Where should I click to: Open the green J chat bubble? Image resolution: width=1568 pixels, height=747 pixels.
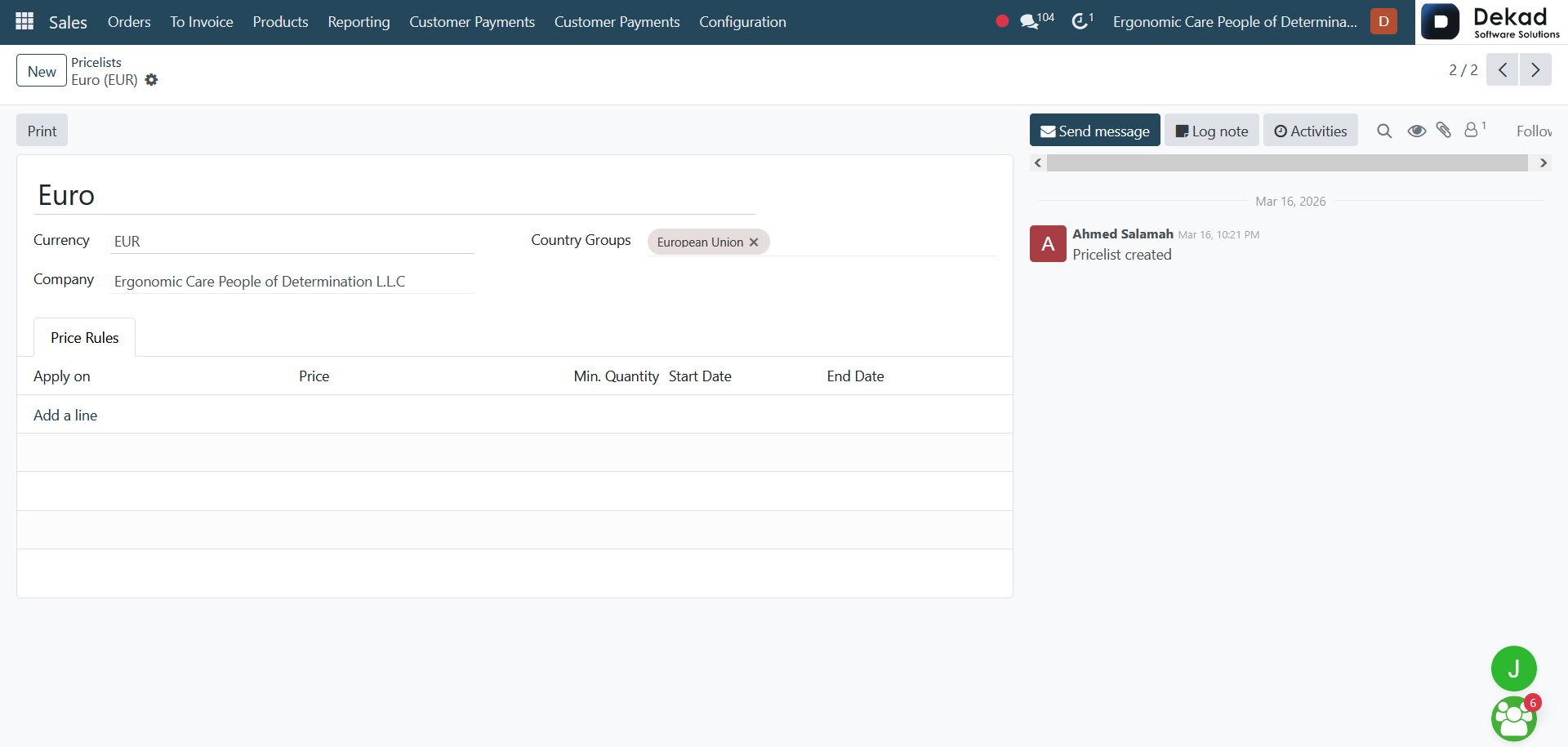(x=1513, y=669)
